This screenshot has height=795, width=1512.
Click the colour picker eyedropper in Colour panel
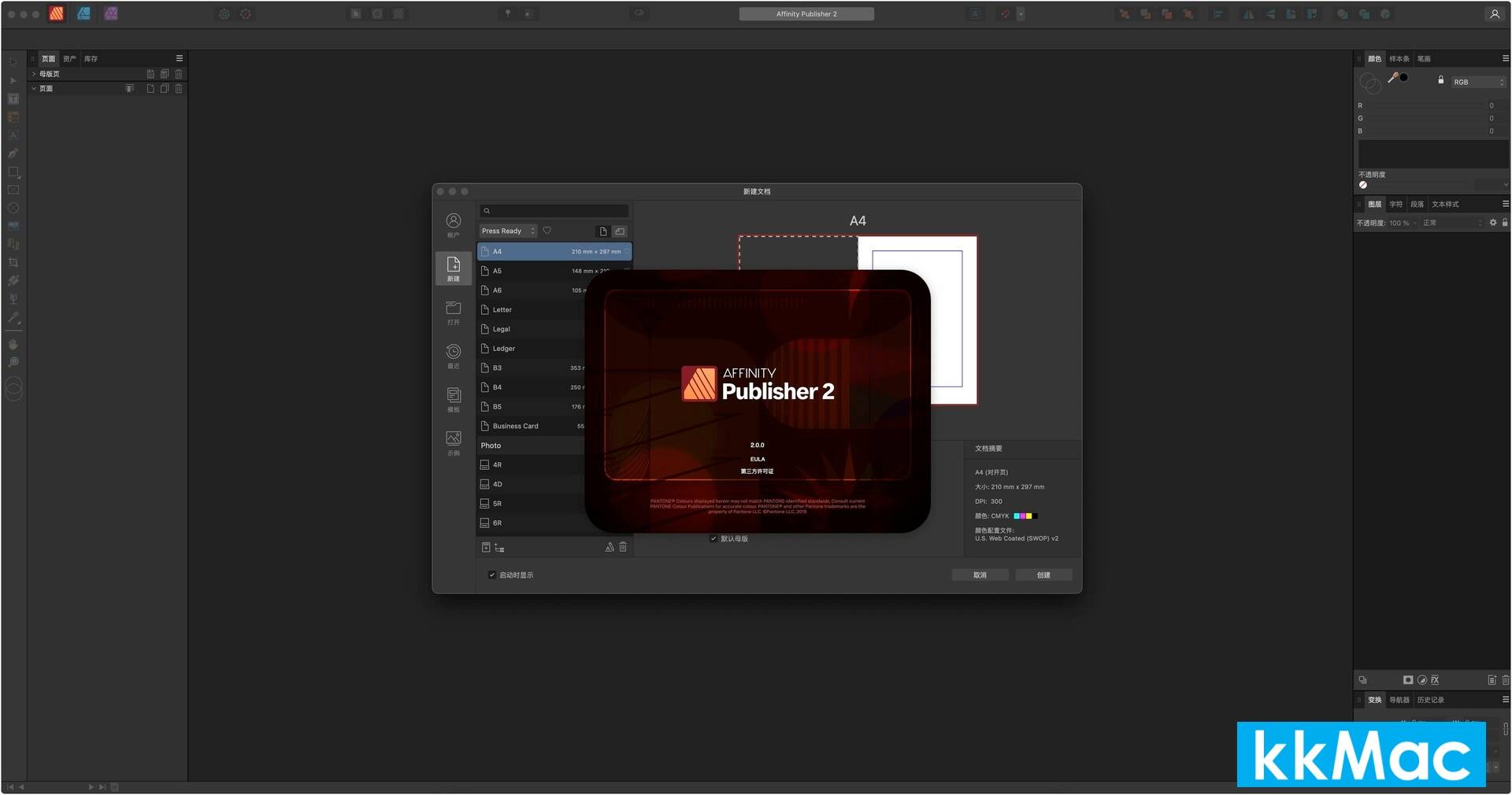click(x=1392, y=77)
